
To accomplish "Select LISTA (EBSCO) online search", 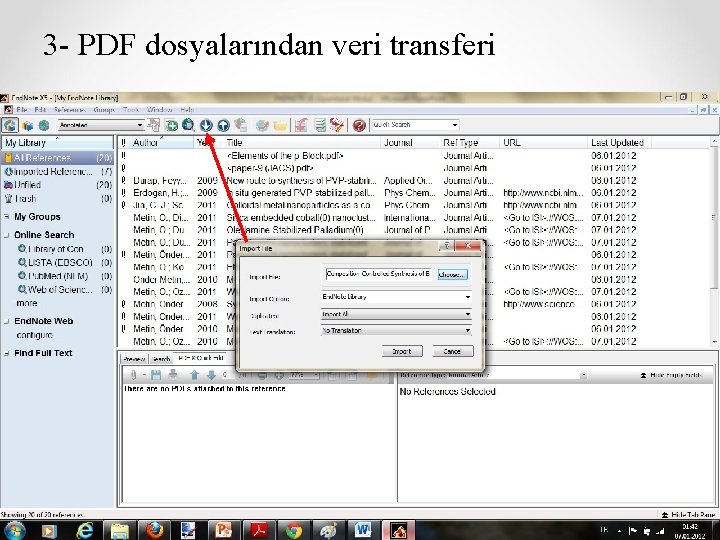I will click(64, 262).
